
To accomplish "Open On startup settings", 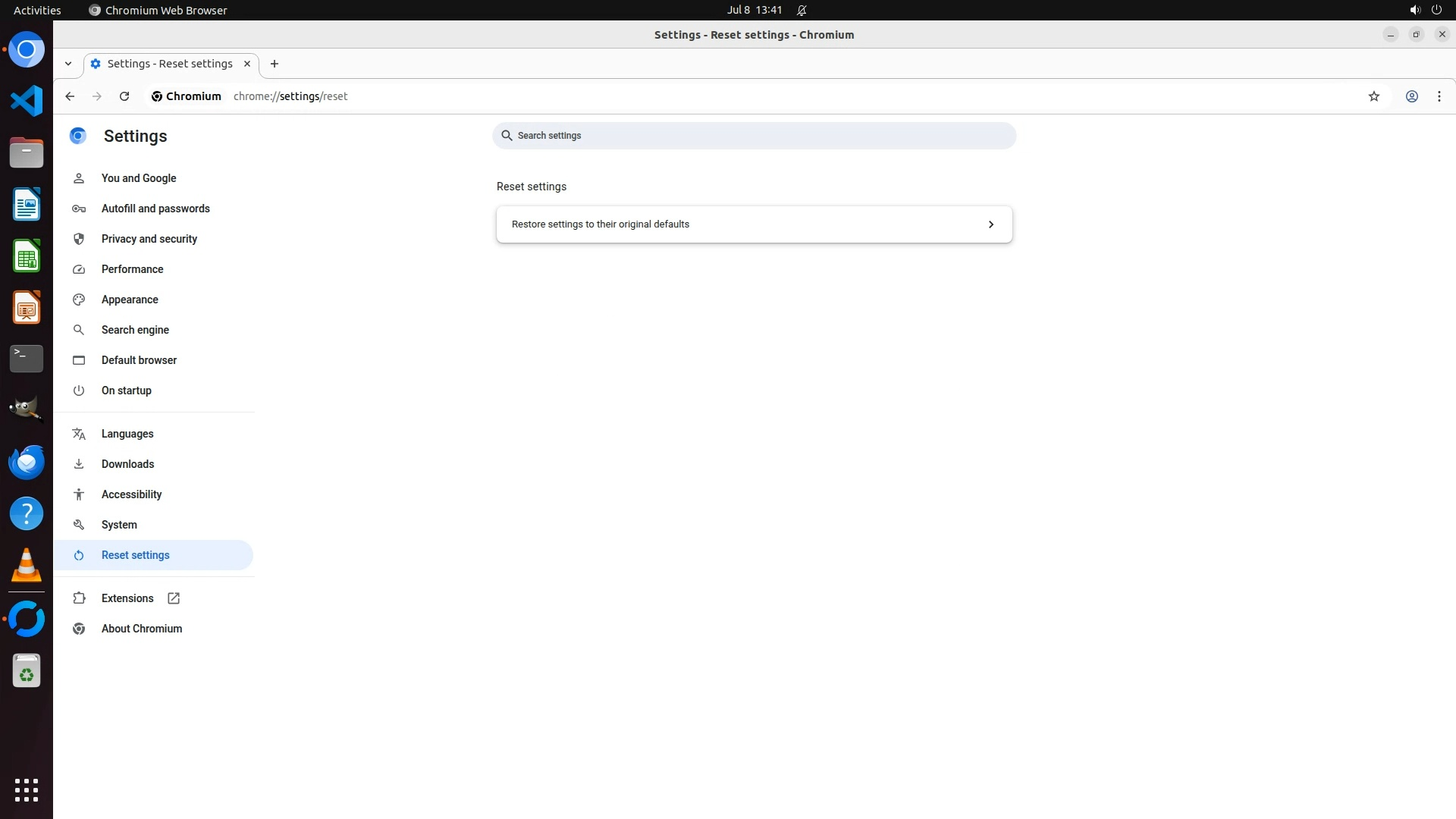I will click(x=126, y=391).
